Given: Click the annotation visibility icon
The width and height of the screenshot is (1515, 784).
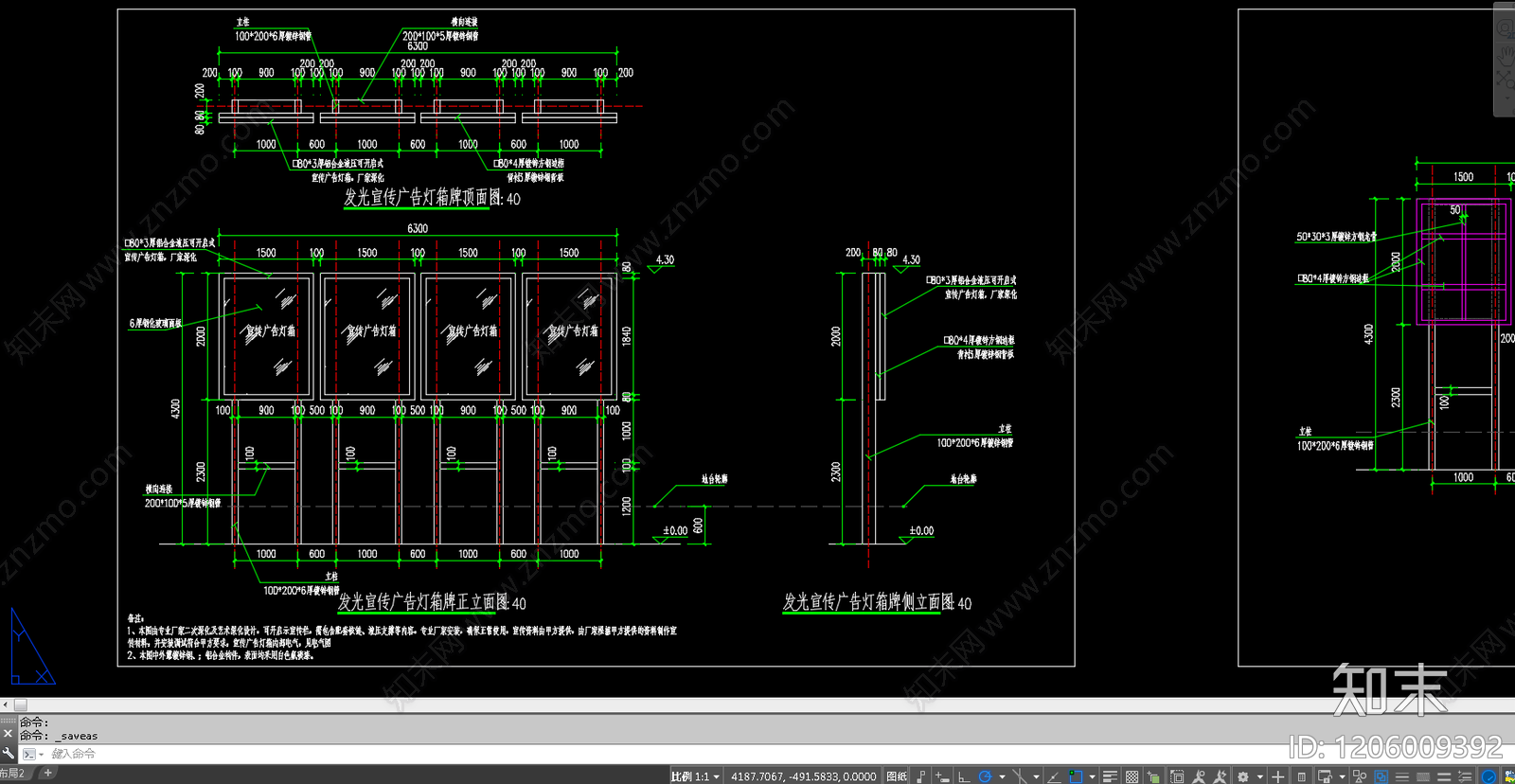Looking at the screenshot, I should [x=1199, y=776].
